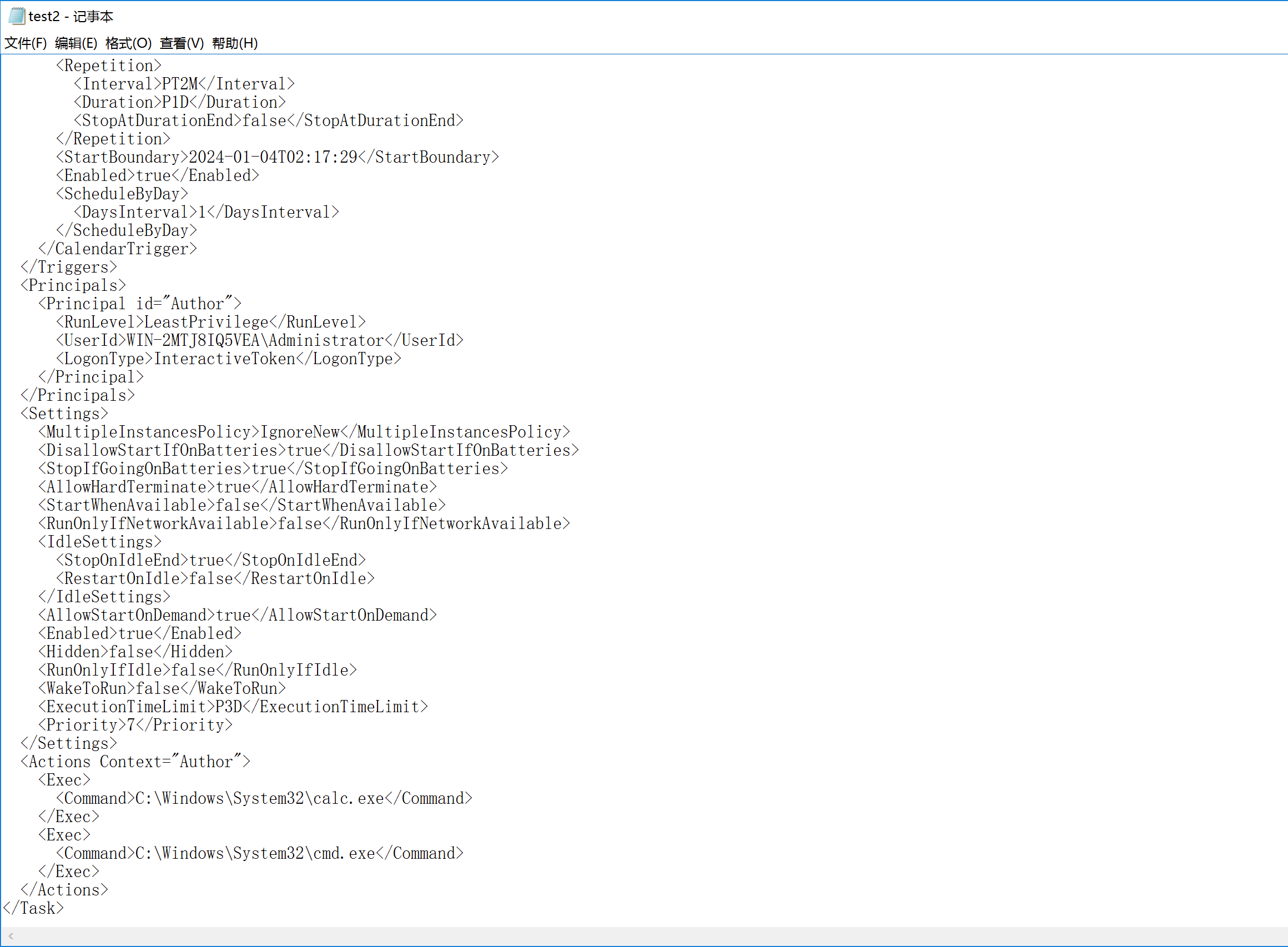Click on PT2M interval value
The height and width of the screenshot is (947, 1288).
(x=179, y=84)
